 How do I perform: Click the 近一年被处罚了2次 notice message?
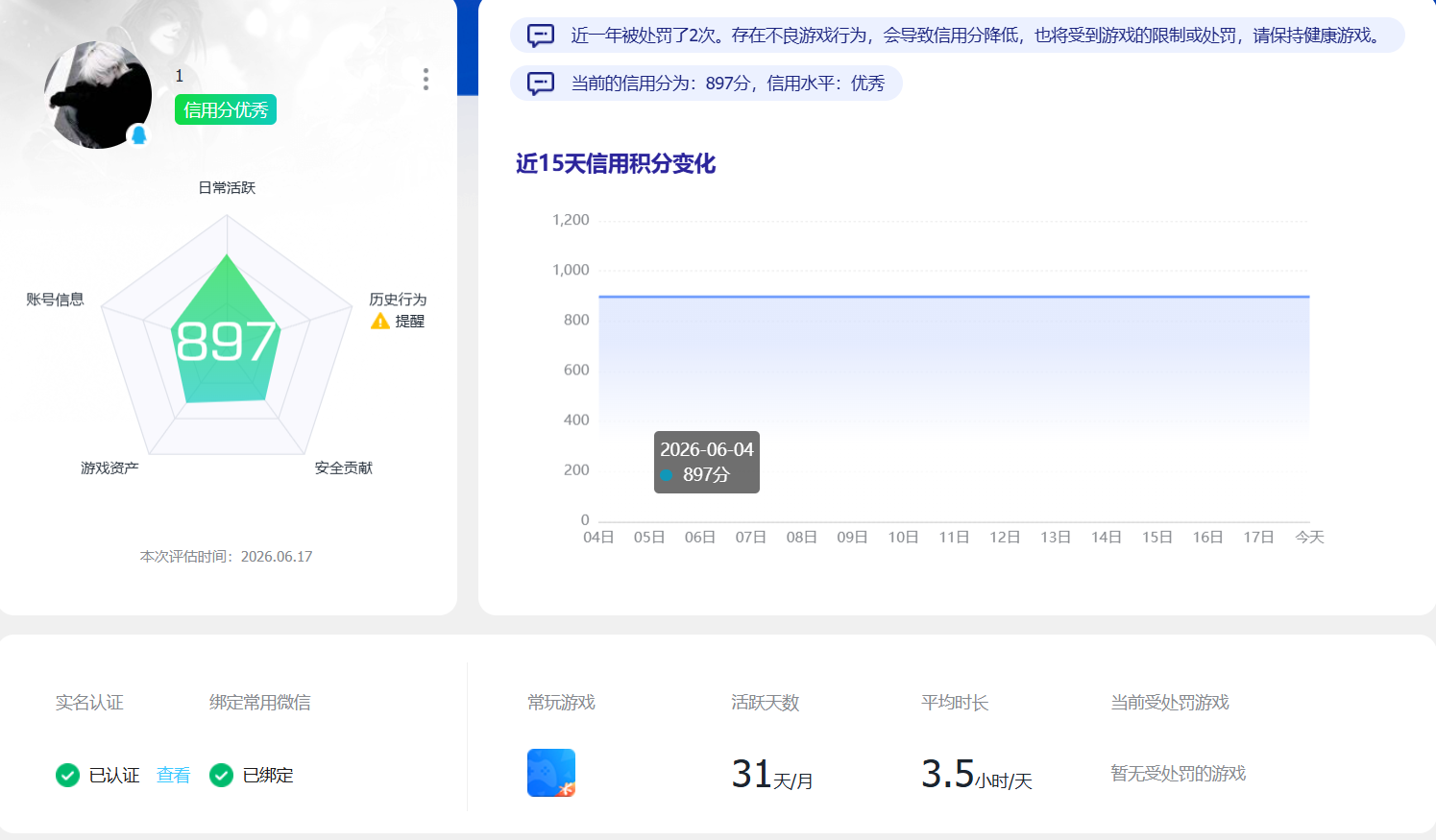click(978, 36)
